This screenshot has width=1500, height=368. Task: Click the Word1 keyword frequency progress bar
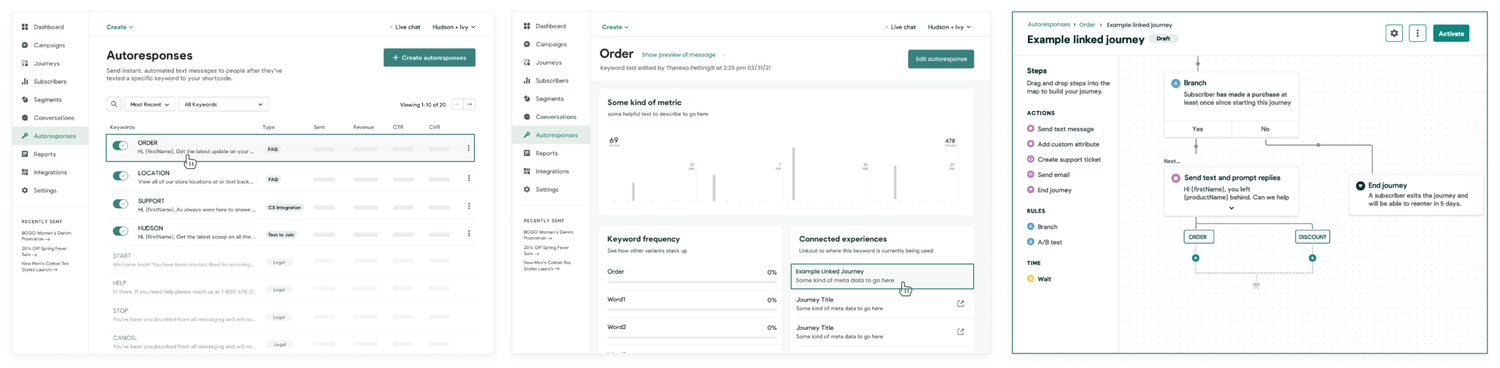tap(692, 310)
